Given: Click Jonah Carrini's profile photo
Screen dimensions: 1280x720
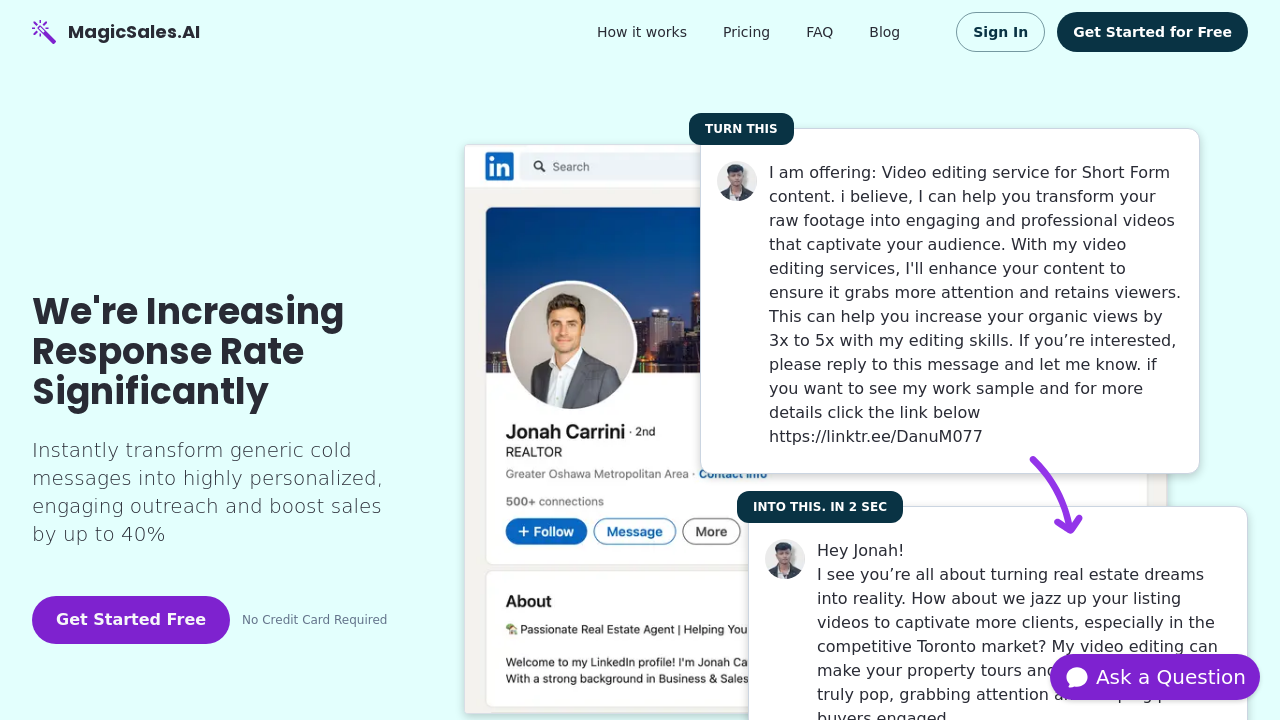Looking at the screenshot, I should (x=571, y=346).
